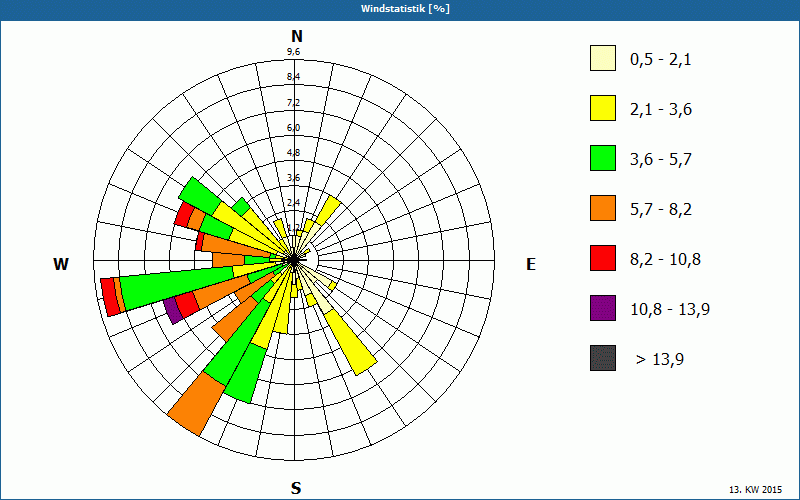Click the long yellow south-southeast bar
The width and height of the screenshot is (800, 500).
pos(351,341)
